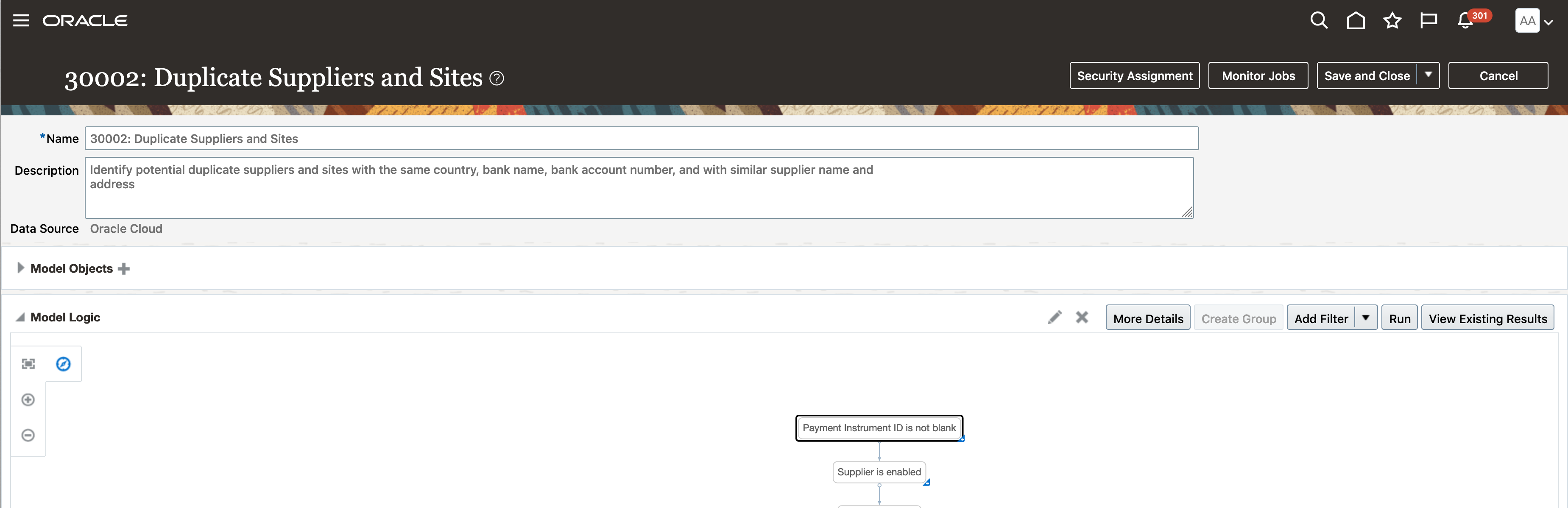Click the Security Assignment button

coord(1134,76)
